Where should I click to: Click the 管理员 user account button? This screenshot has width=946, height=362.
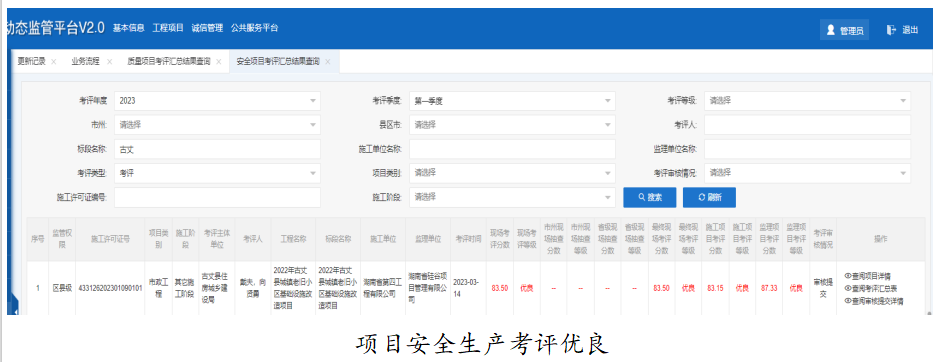[x=844, y=30]
